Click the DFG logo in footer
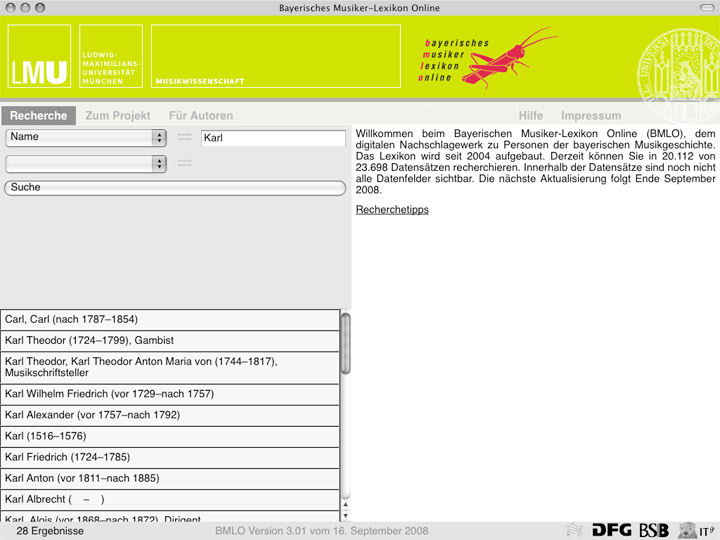Viewport: 720px width, 540px height. pos(611,530)
